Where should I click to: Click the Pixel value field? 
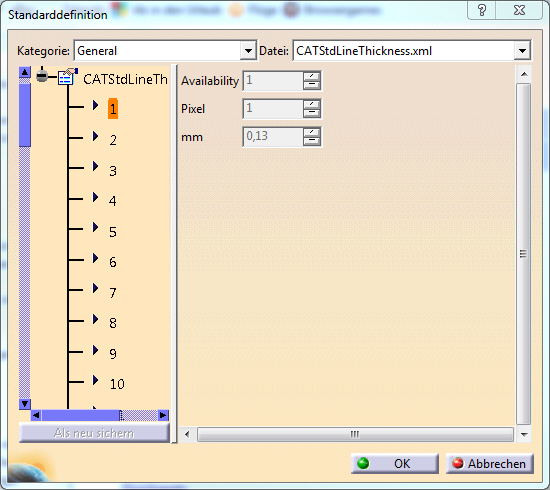(x=273, y=109)
